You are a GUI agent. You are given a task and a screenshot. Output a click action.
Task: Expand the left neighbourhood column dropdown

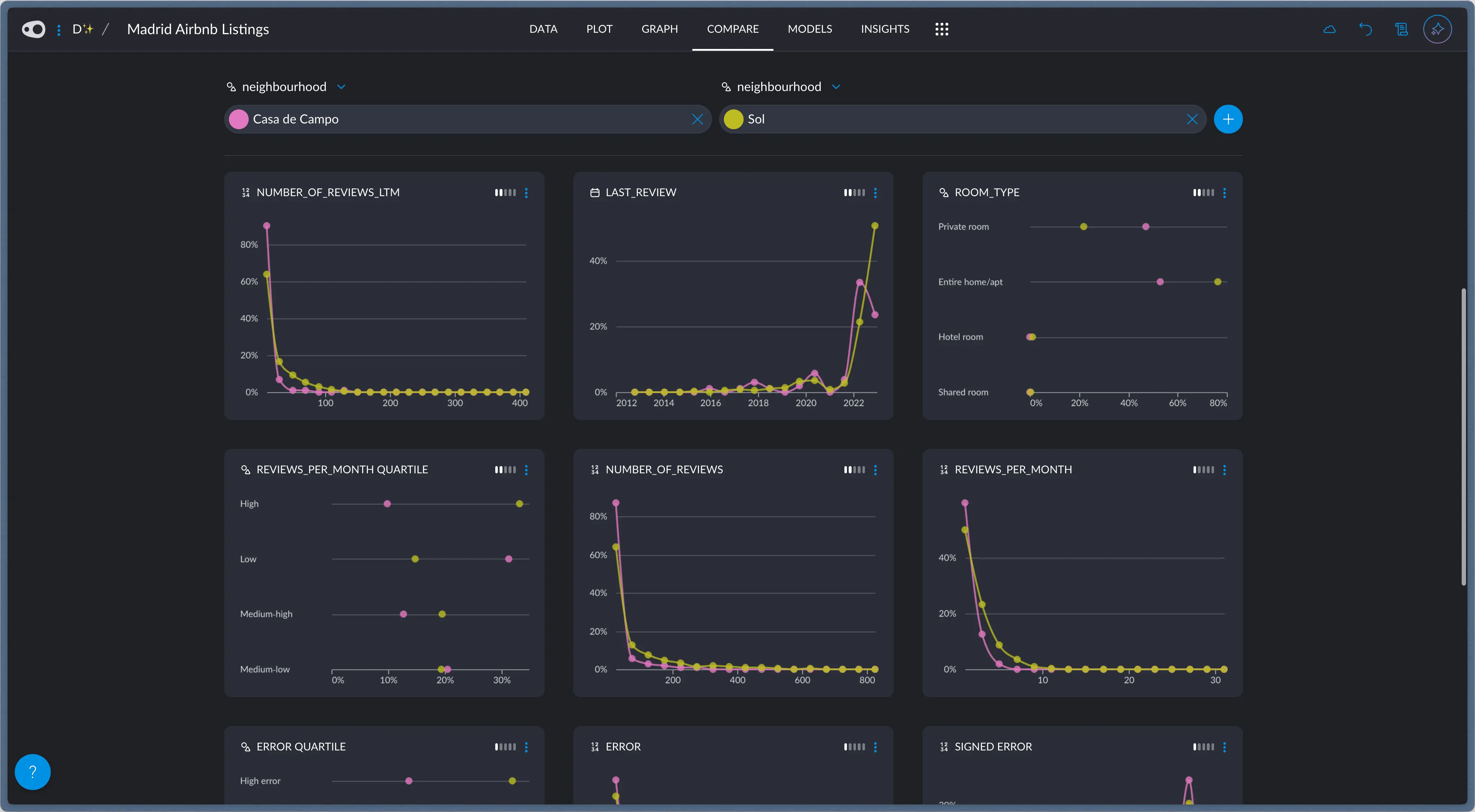click(x=341, y=87)
